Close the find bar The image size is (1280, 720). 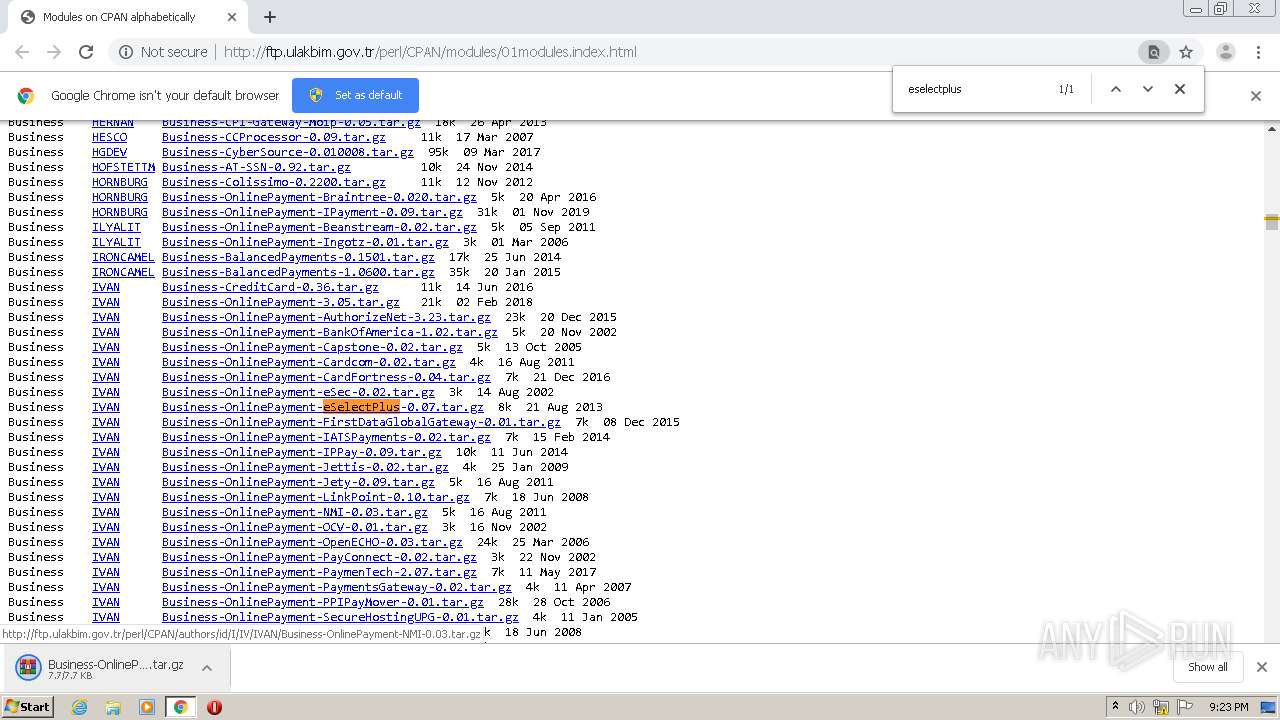pos(1180,89)
